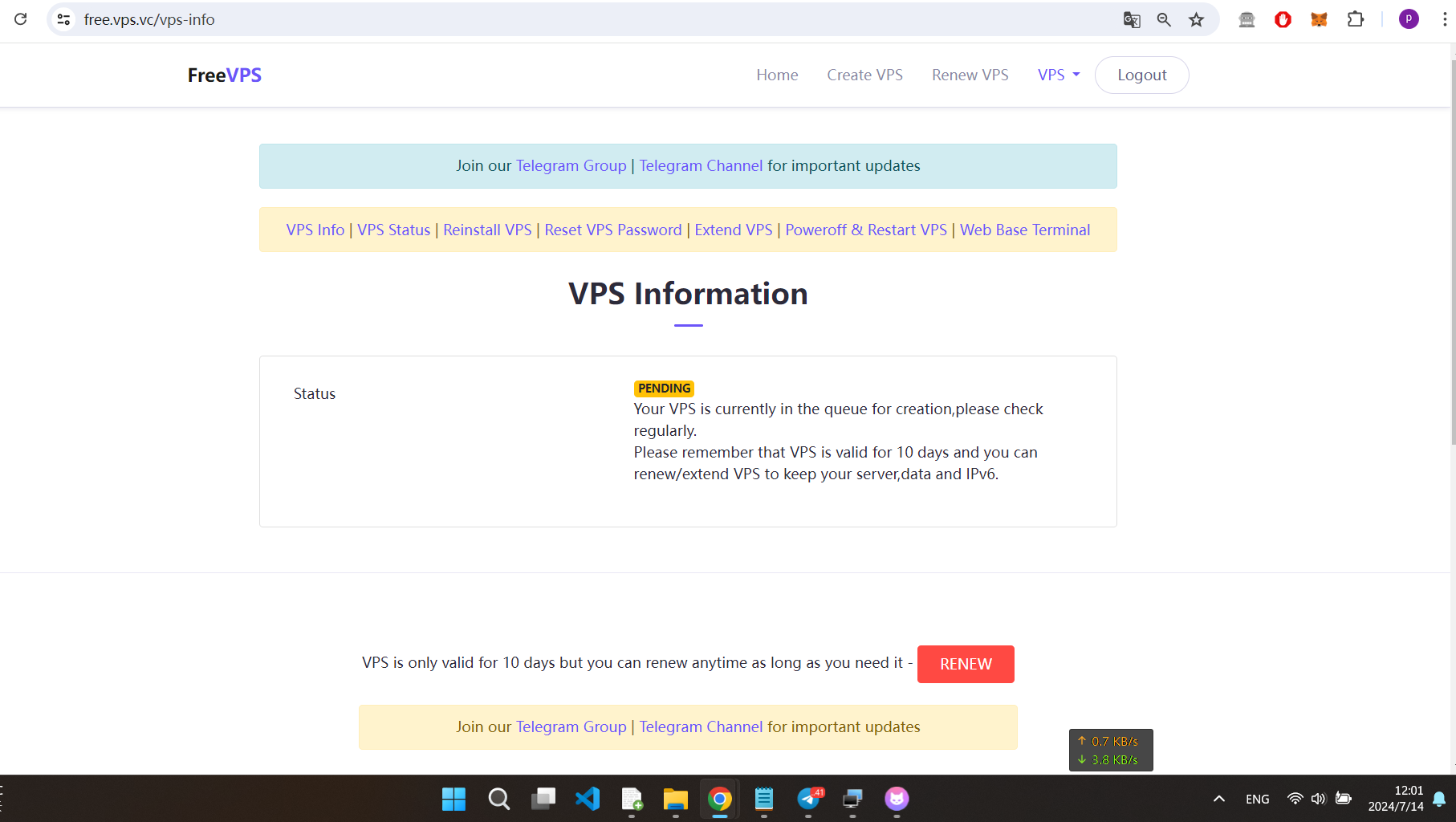The image size is (1456, 822).
Task: Open Telegram from the taskbar
Action: point(809,799)
